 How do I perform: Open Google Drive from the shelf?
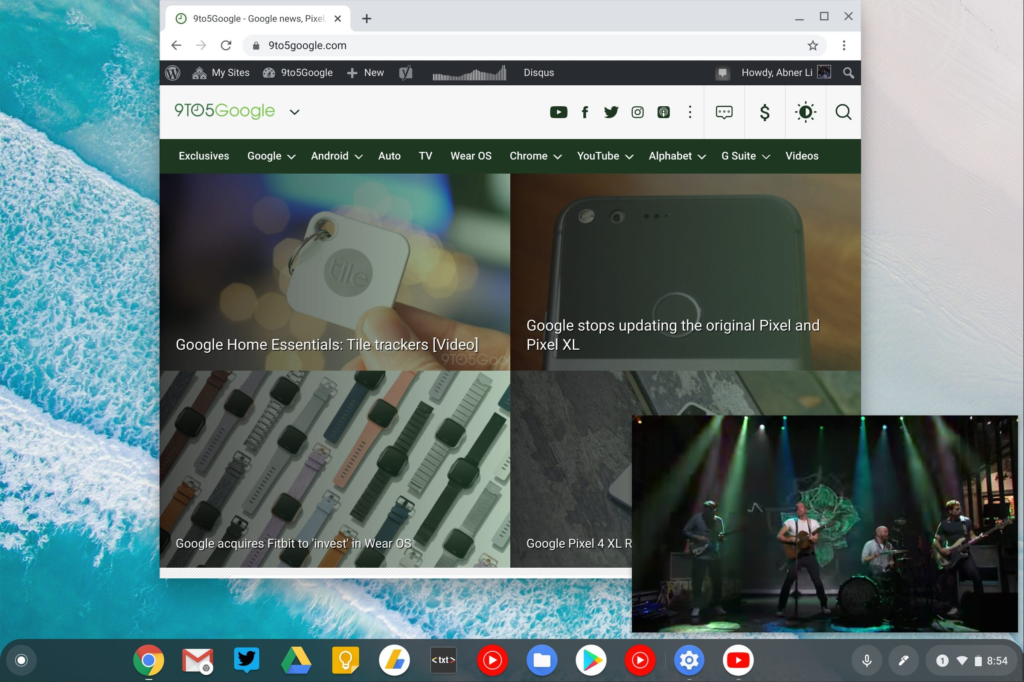[296, 660]
